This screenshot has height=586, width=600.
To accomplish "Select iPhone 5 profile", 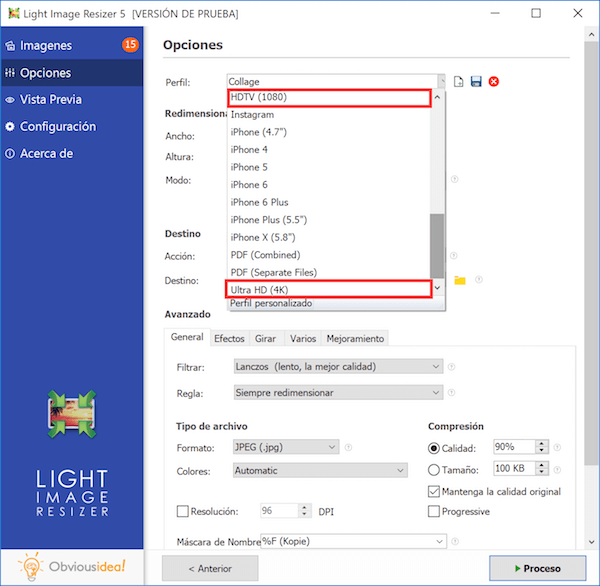I will click(x=329, y=167).
